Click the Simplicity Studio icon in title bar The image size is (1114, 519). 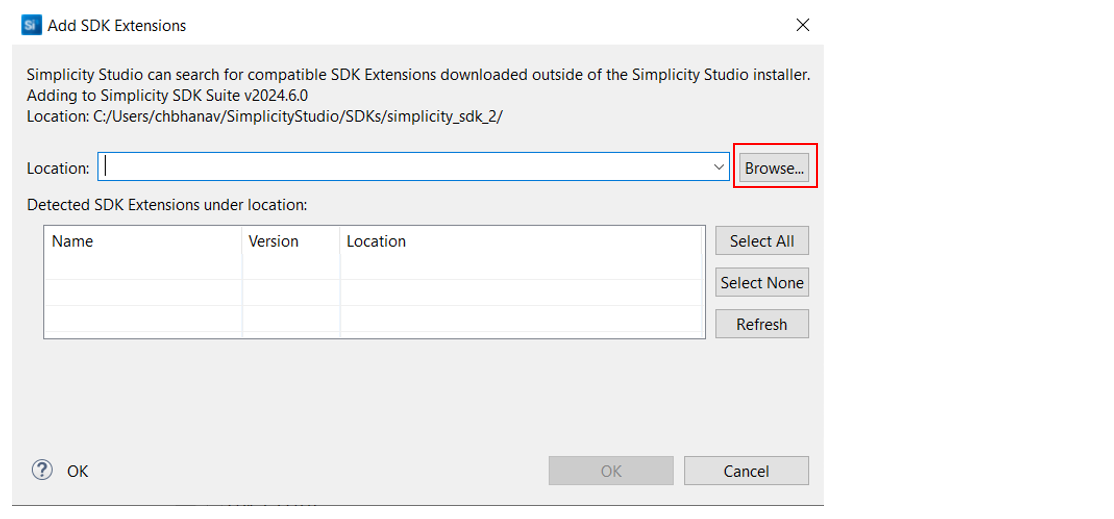31,25
